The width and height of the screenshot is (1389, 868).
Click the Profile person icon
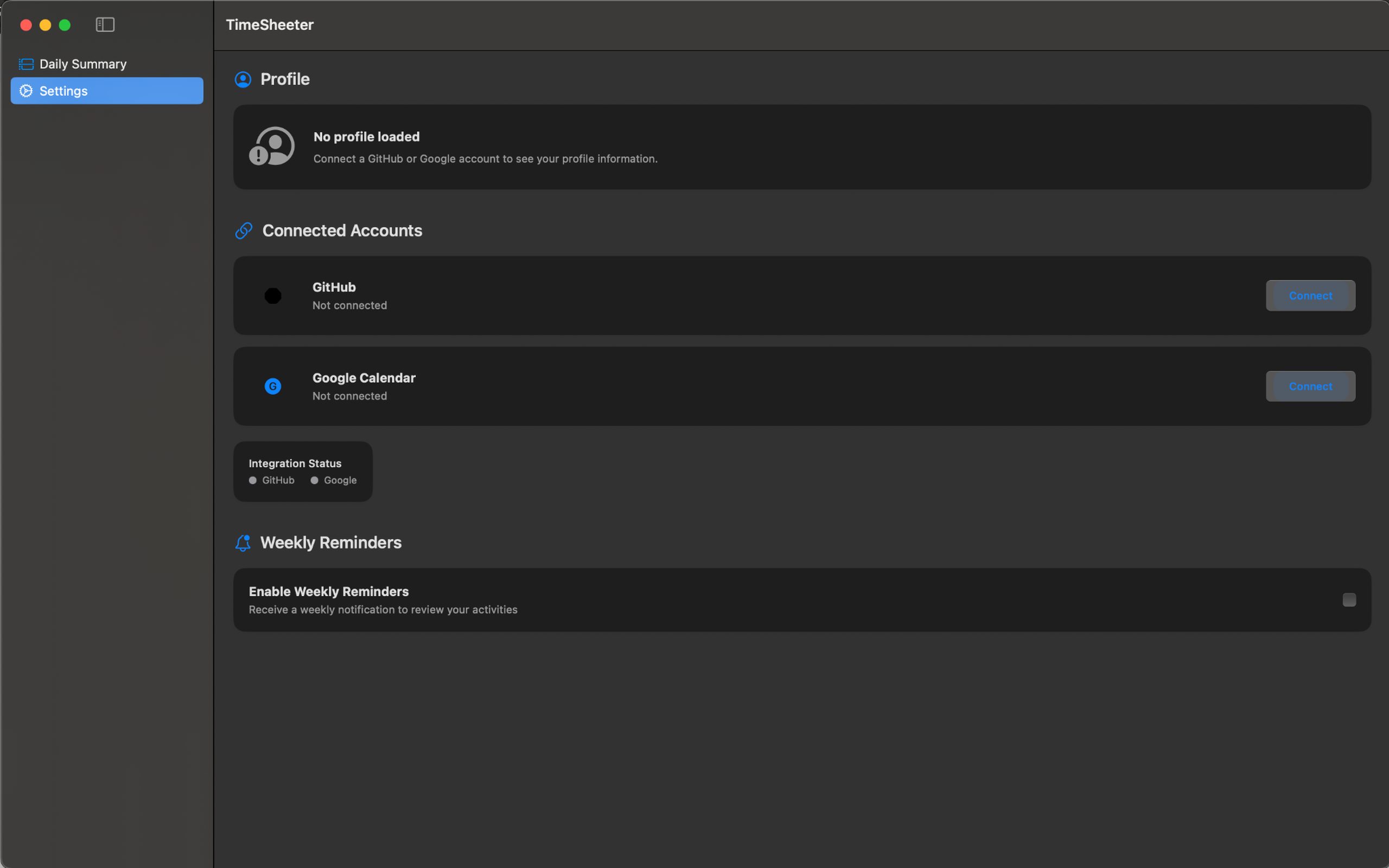(243, 79)
